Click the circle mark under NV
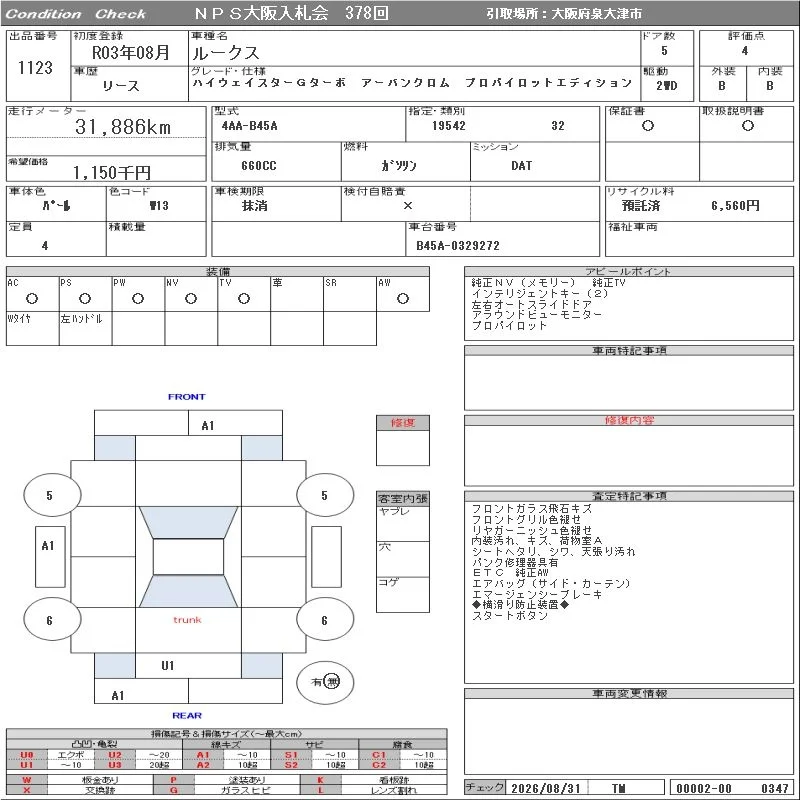The height and width of the screenshot is (800, 800). tap(191, 298)
